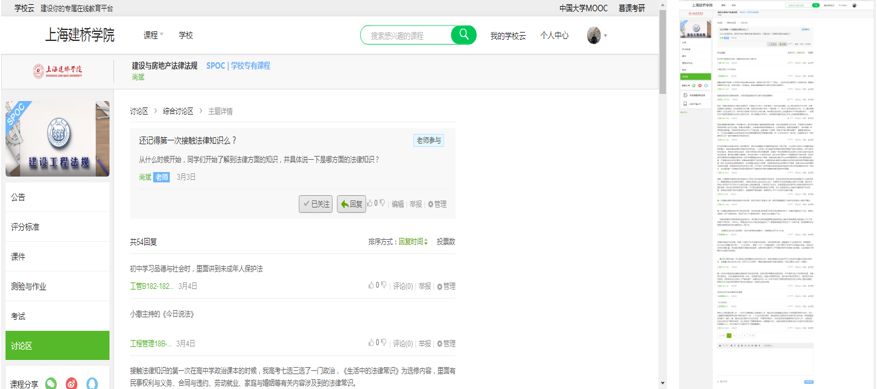Click the green search magnifier button

coord(464,35)
